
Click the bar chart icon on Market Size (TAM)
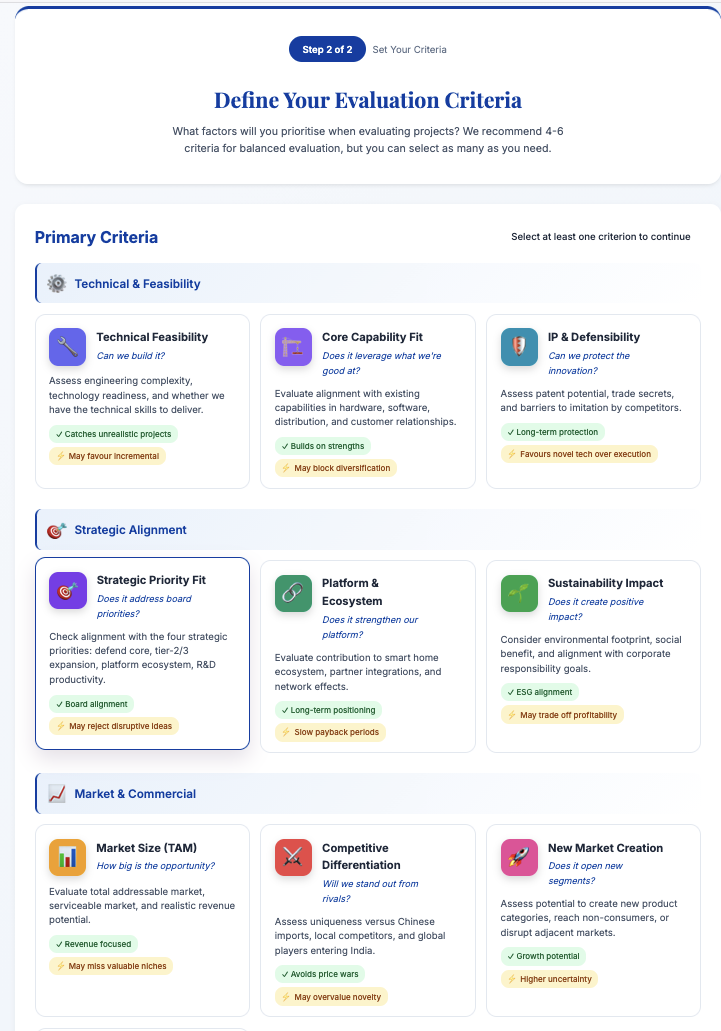(66, 857)
